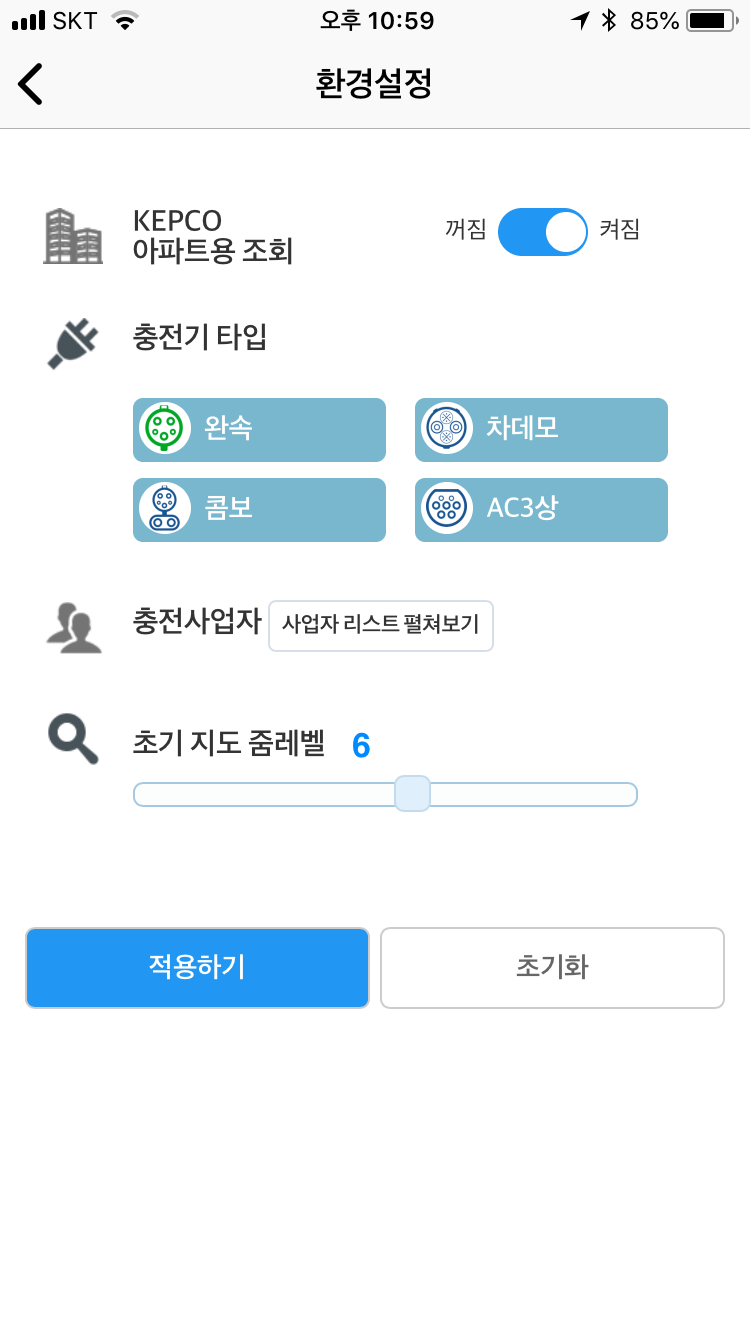Tap the KEPCO apartment building icon
Image resolution: width=750 pixels, height=1334 pixels.
[x=73, y=236]
